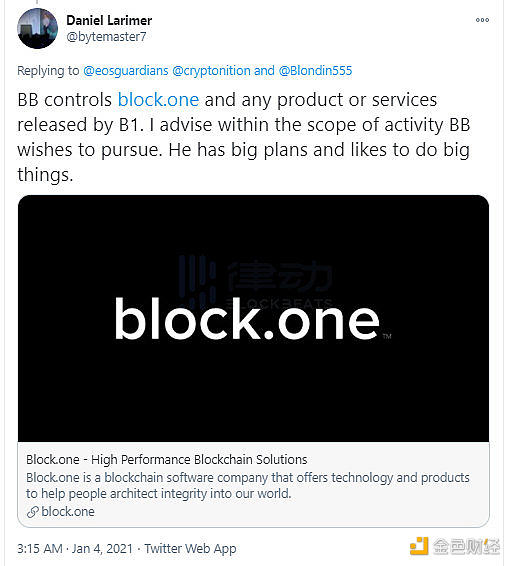Click the Jinse Finance watermark logo
Image resolution: width=511 pixels, height=566 pixels.
pos(455,547)
